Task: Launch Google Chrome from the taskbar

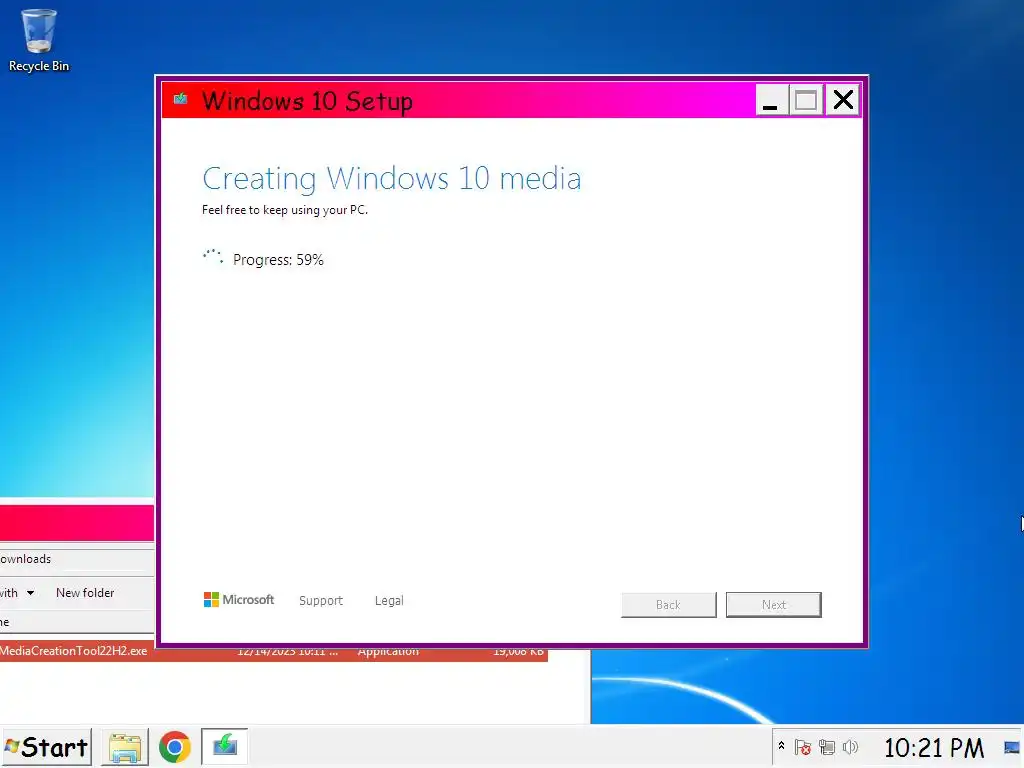Action: 174,747
